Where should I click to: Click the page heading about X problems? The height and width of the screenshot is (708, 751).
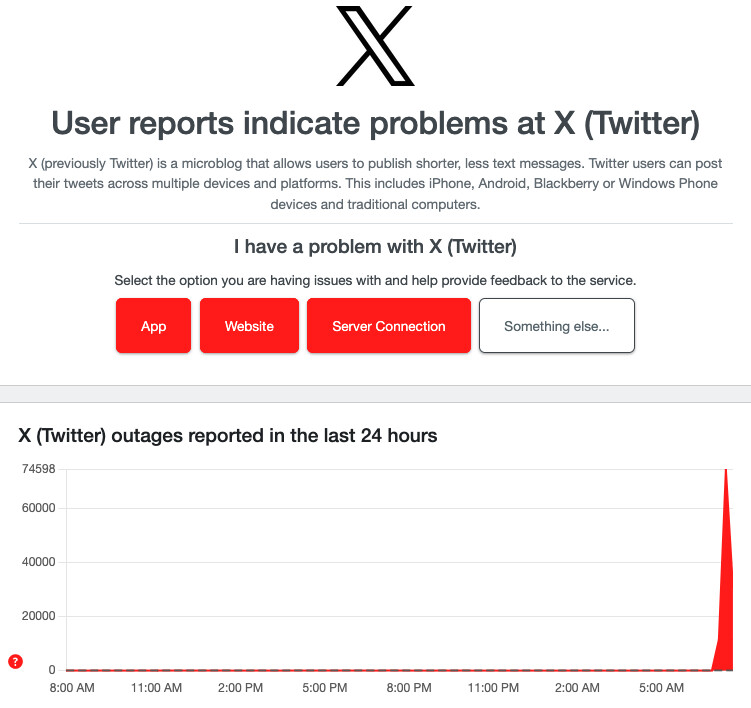(x=376, y=124)
